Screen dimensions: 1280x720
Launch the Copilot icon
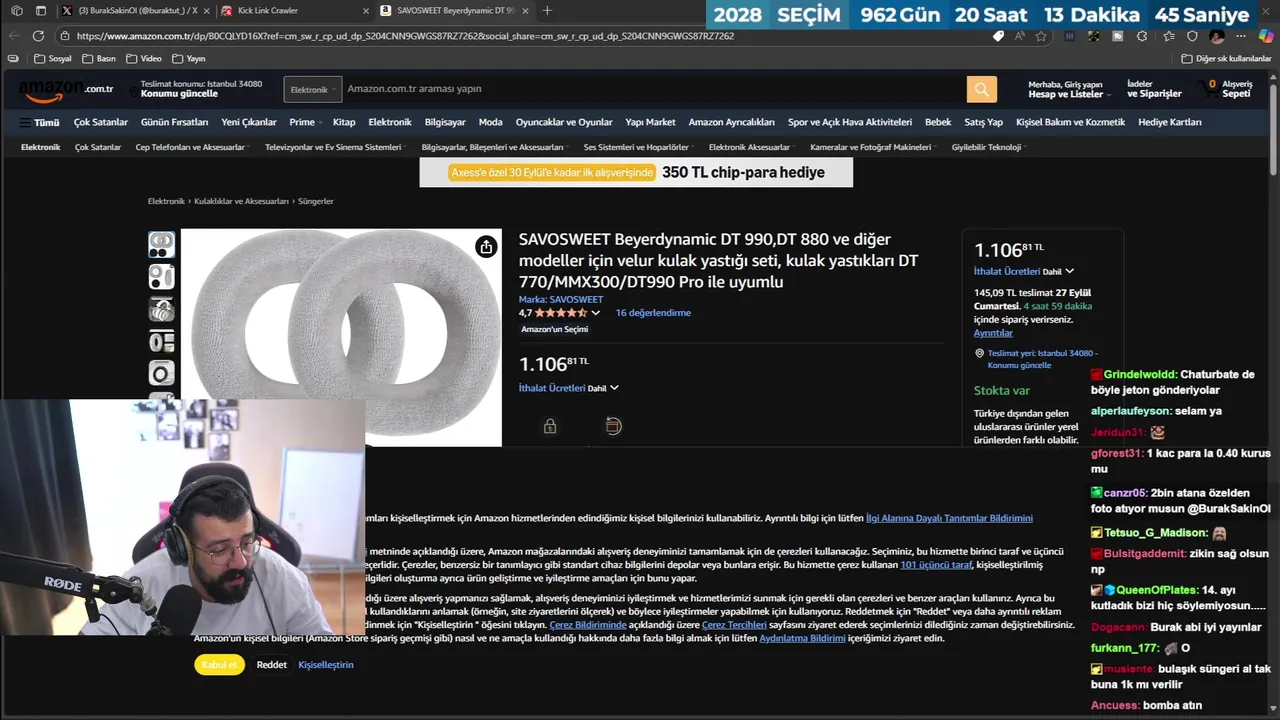click(x=1266, y=35)
